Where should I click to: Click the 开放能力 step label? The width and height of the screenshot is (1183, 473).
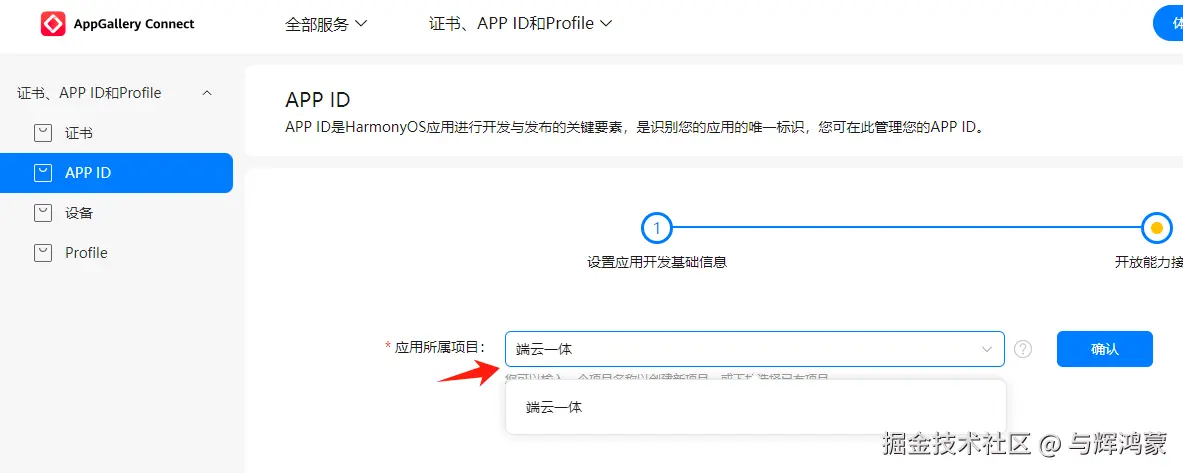[x=1148, y=263]
